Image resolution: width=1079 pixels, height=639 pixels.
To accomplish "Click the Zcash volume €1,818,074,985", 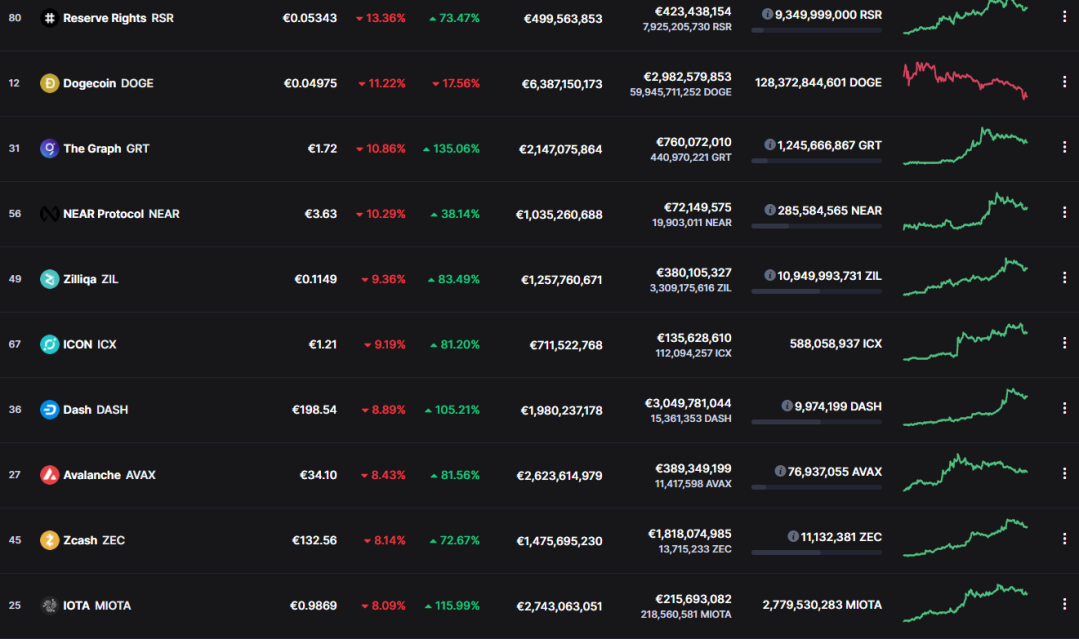I will click(x=690, y=534).
